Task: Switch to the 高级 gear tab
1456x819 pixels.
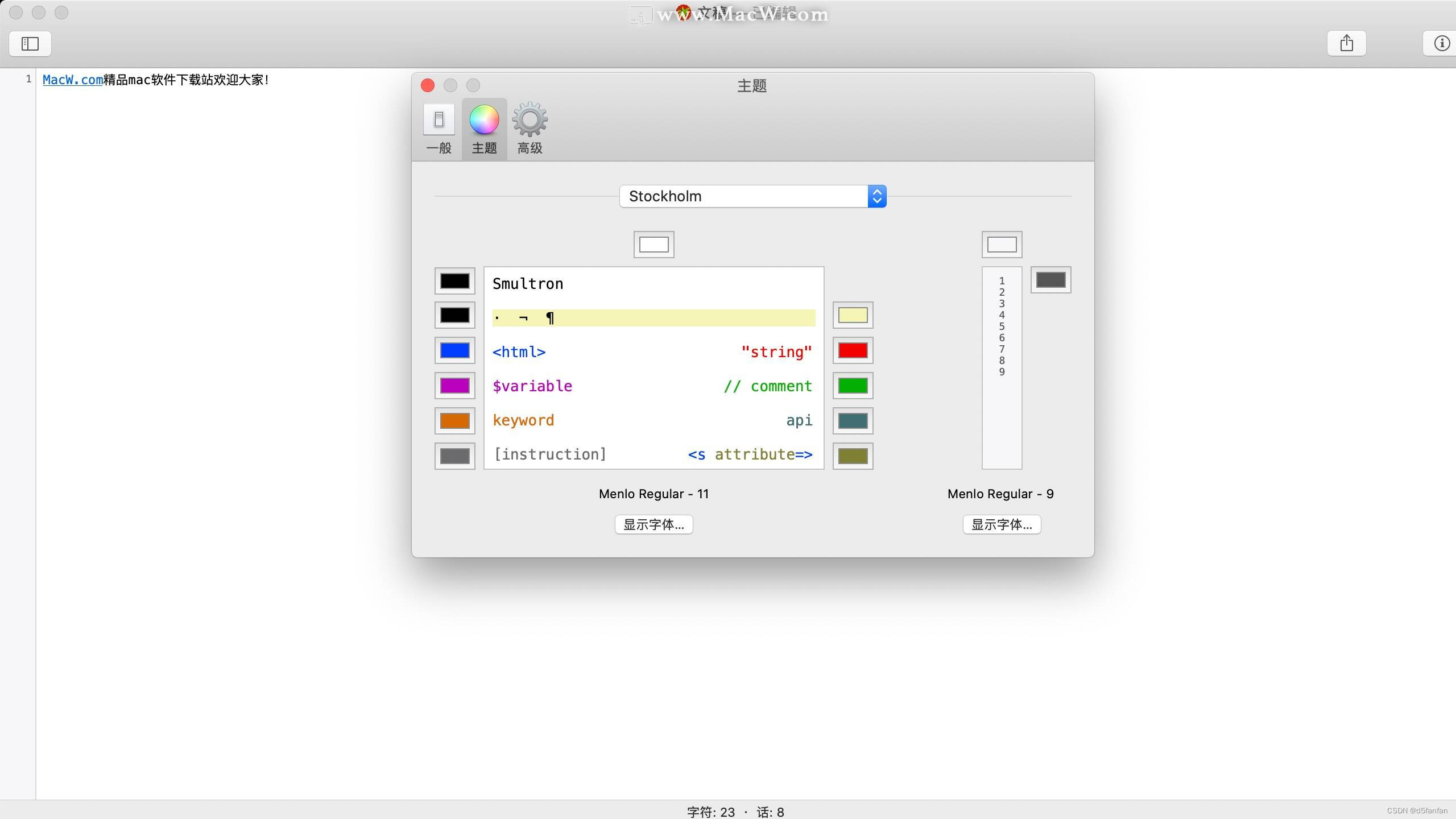Action: 530,129
